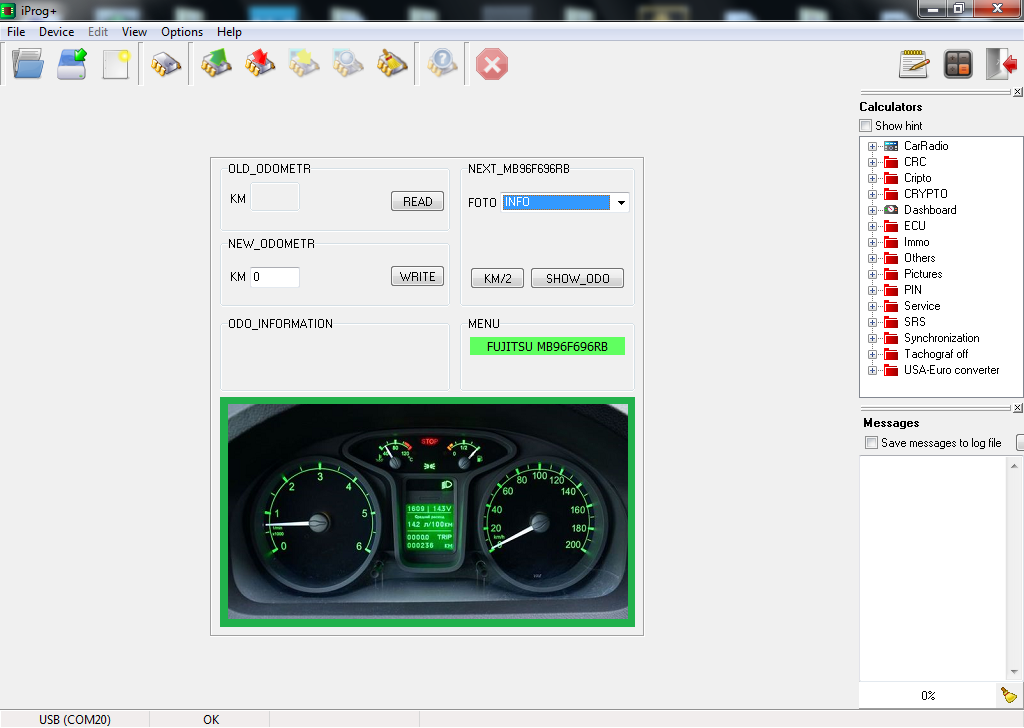Click the notepad with pencil icon

[x=914, y=65]
